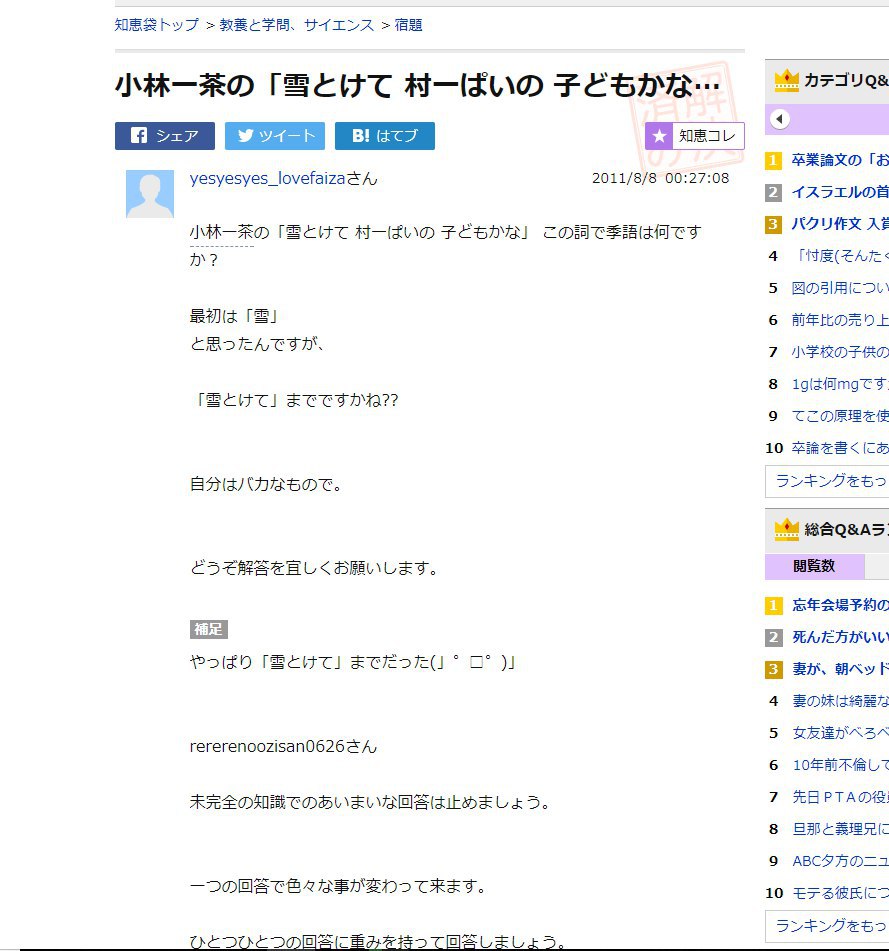Click the upper ランキングをもっ button under category ranking
This screenshot has width=889, height=951.
[827, 481]
